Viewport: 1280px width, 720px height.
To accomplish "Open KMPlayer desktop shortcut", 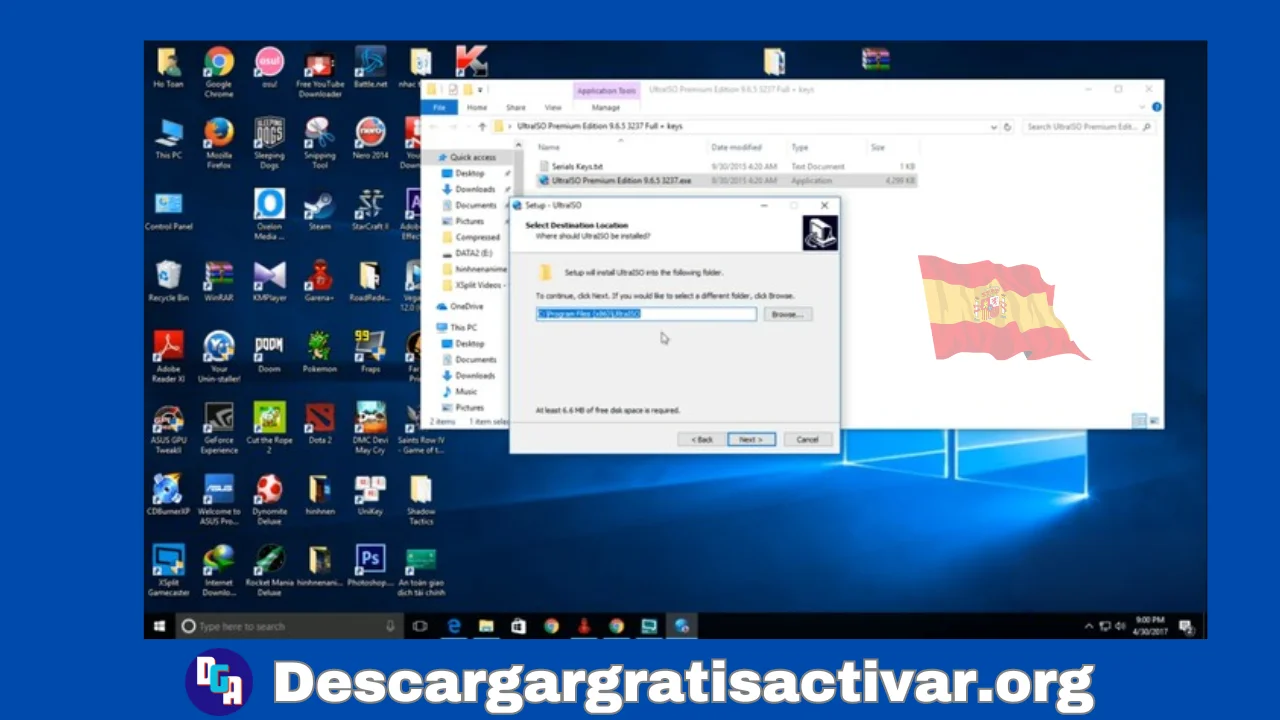I will (269, 282).
